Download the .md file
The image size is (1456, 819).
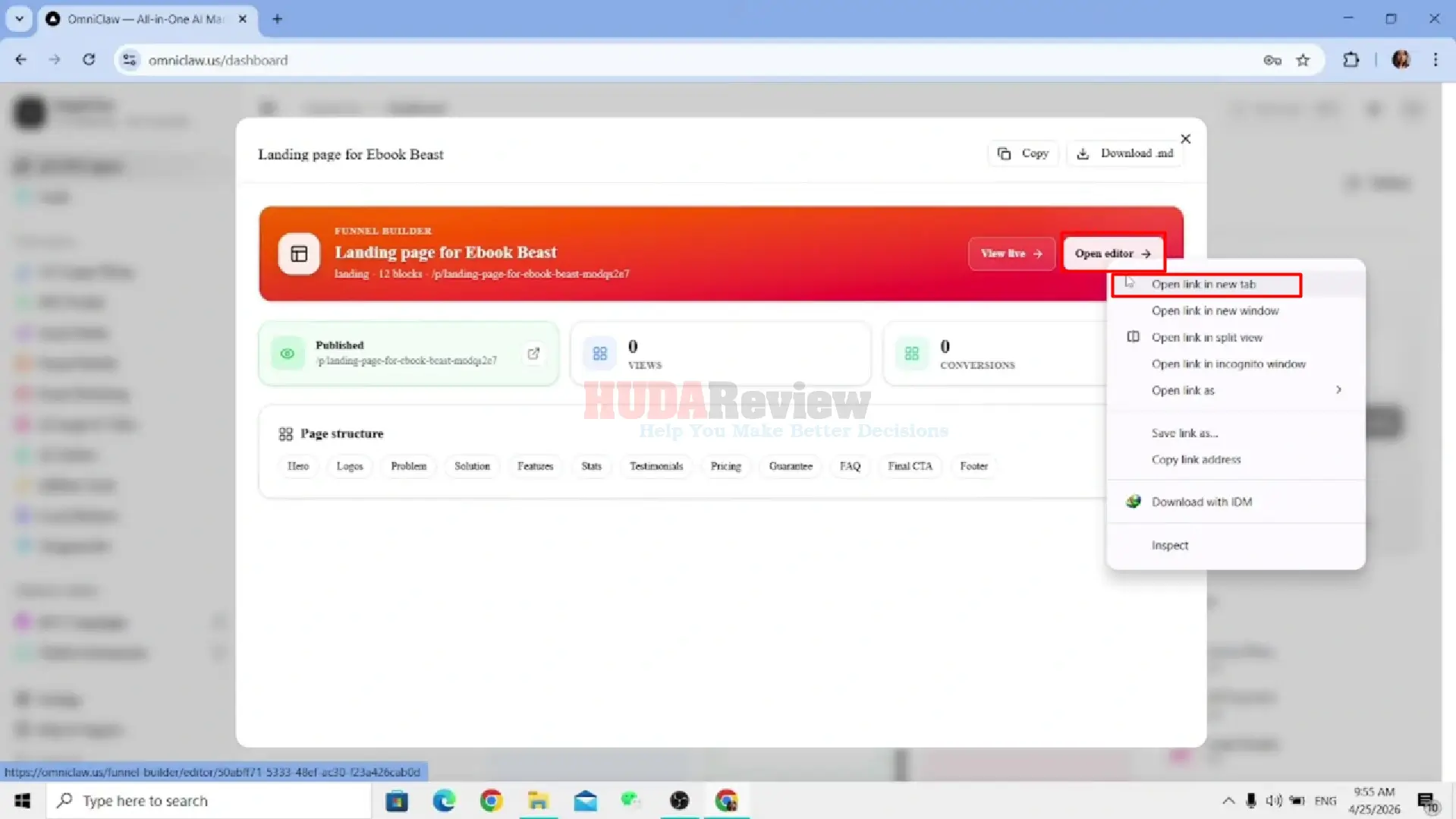[1126, 153]
